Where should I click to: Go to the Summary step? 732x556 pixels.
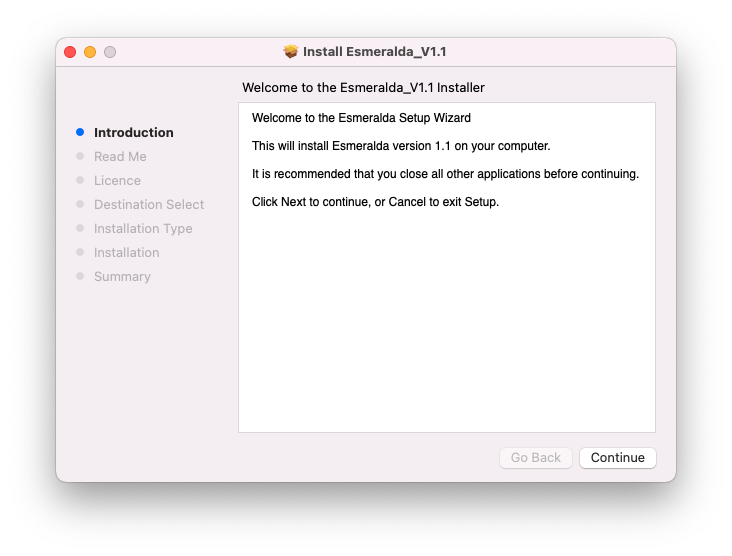(x=122, y=276)
